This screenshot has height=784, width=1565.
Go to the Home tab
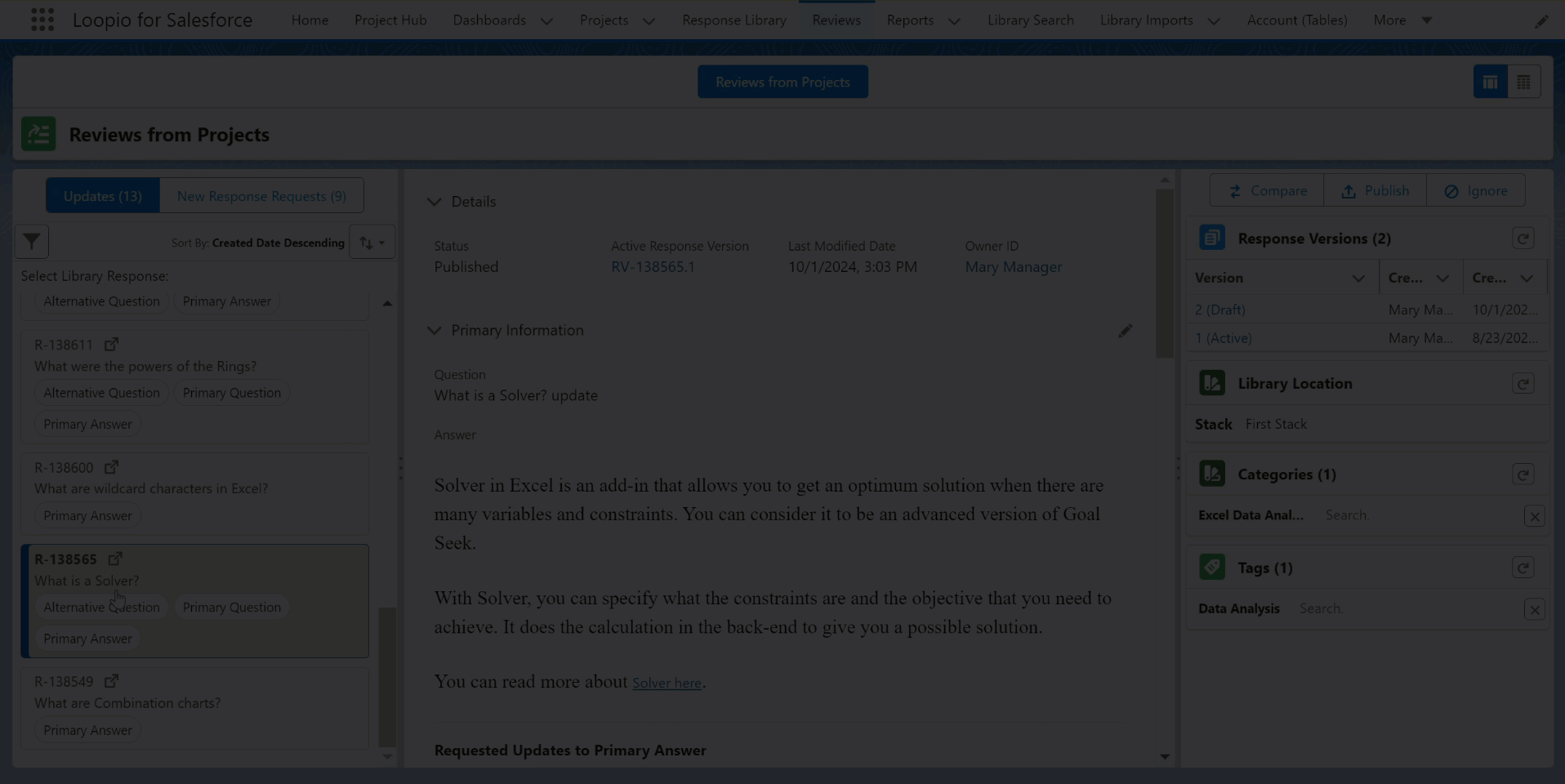(x=310, y=20)
